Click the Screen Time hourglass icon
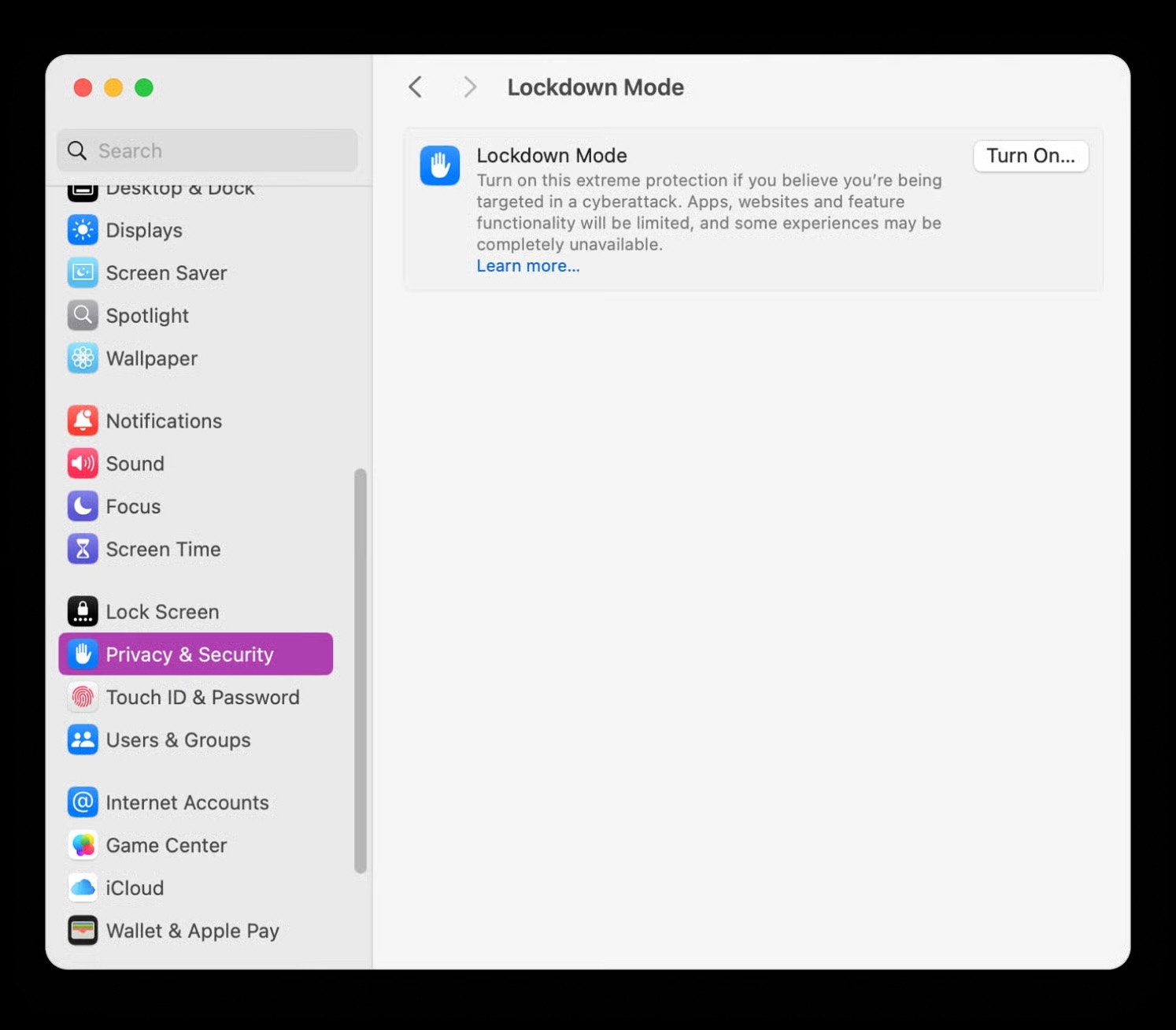Screen dimensions: 1176x1030 (x=83, y=549)
